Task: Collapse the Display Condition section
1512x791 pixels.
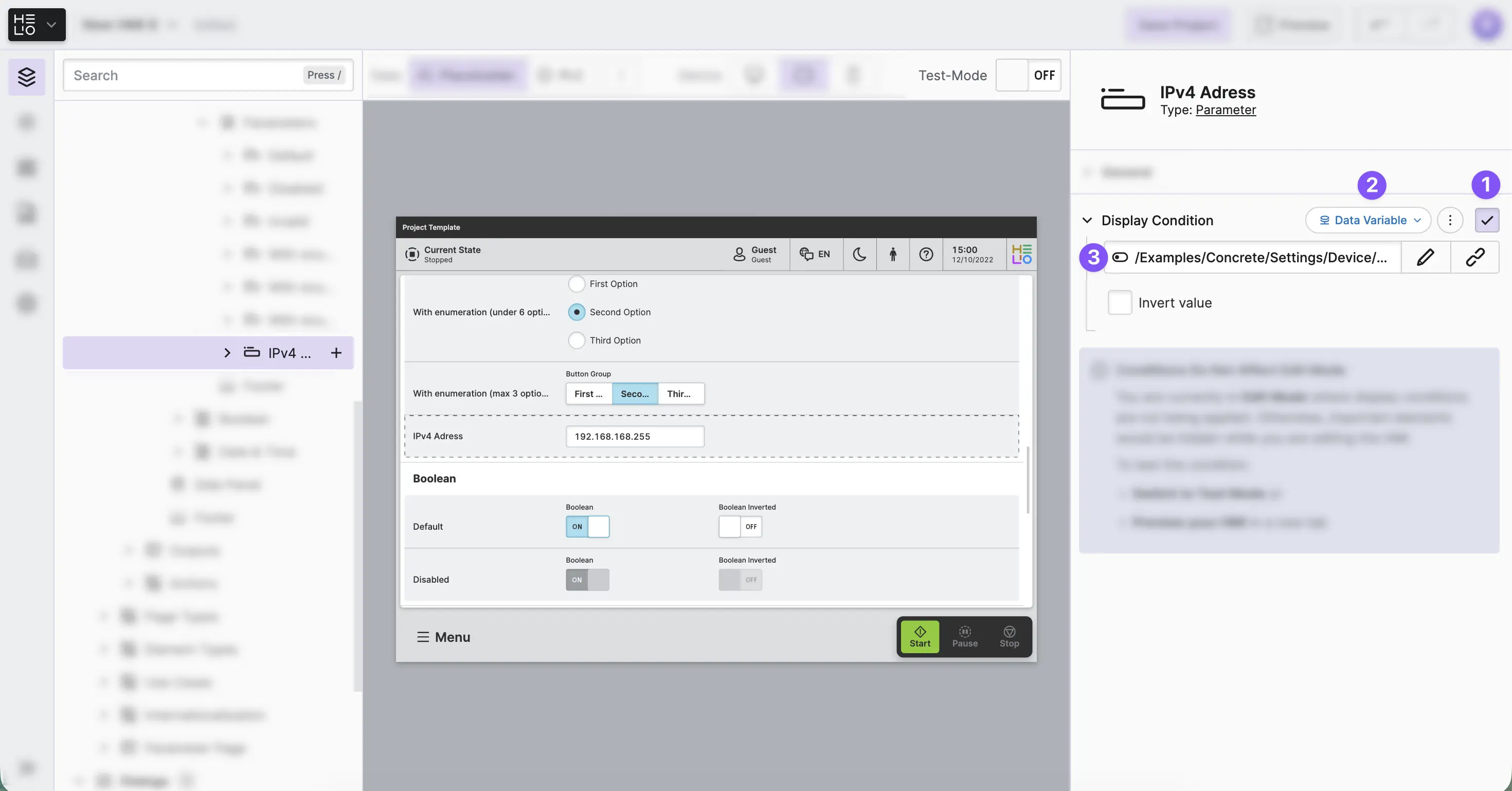Action: (1087, 220)
